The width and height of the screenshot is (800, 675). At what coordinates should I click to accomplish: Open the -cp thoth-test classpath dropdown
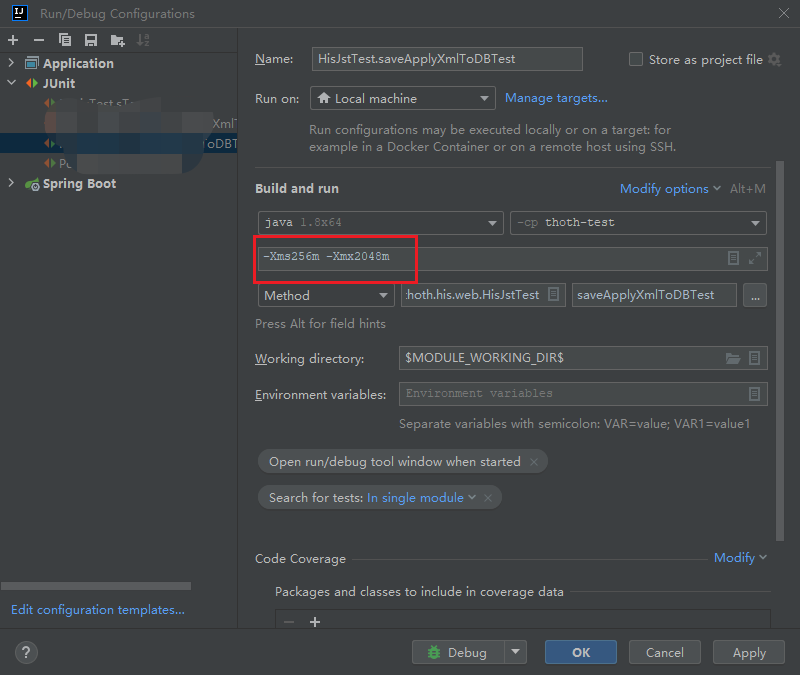638,223
